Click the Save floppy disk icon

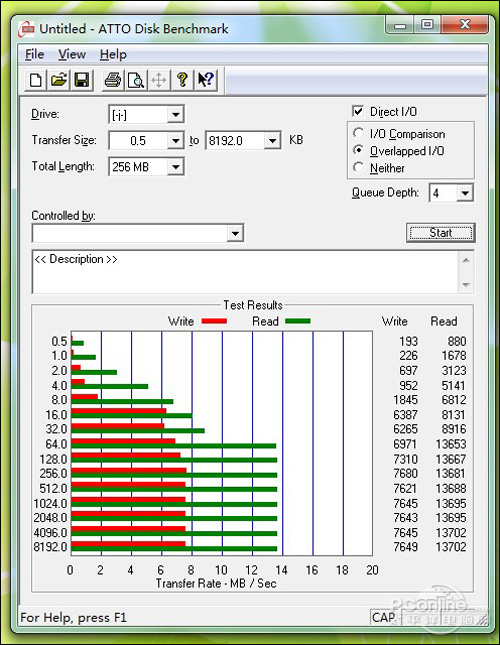coord(82,80)
